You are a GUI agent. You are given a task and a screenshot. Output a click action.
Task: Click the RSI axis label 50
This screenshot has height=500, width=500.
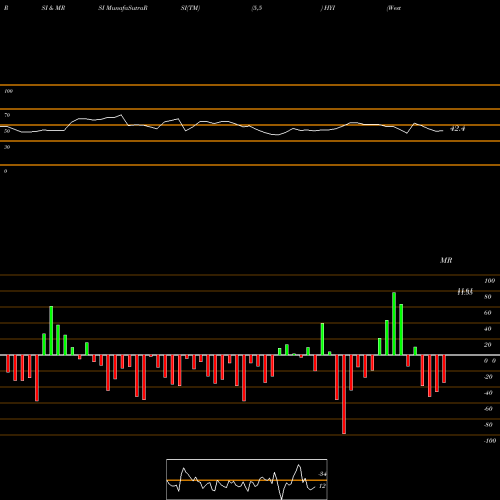tap(7, 131)
